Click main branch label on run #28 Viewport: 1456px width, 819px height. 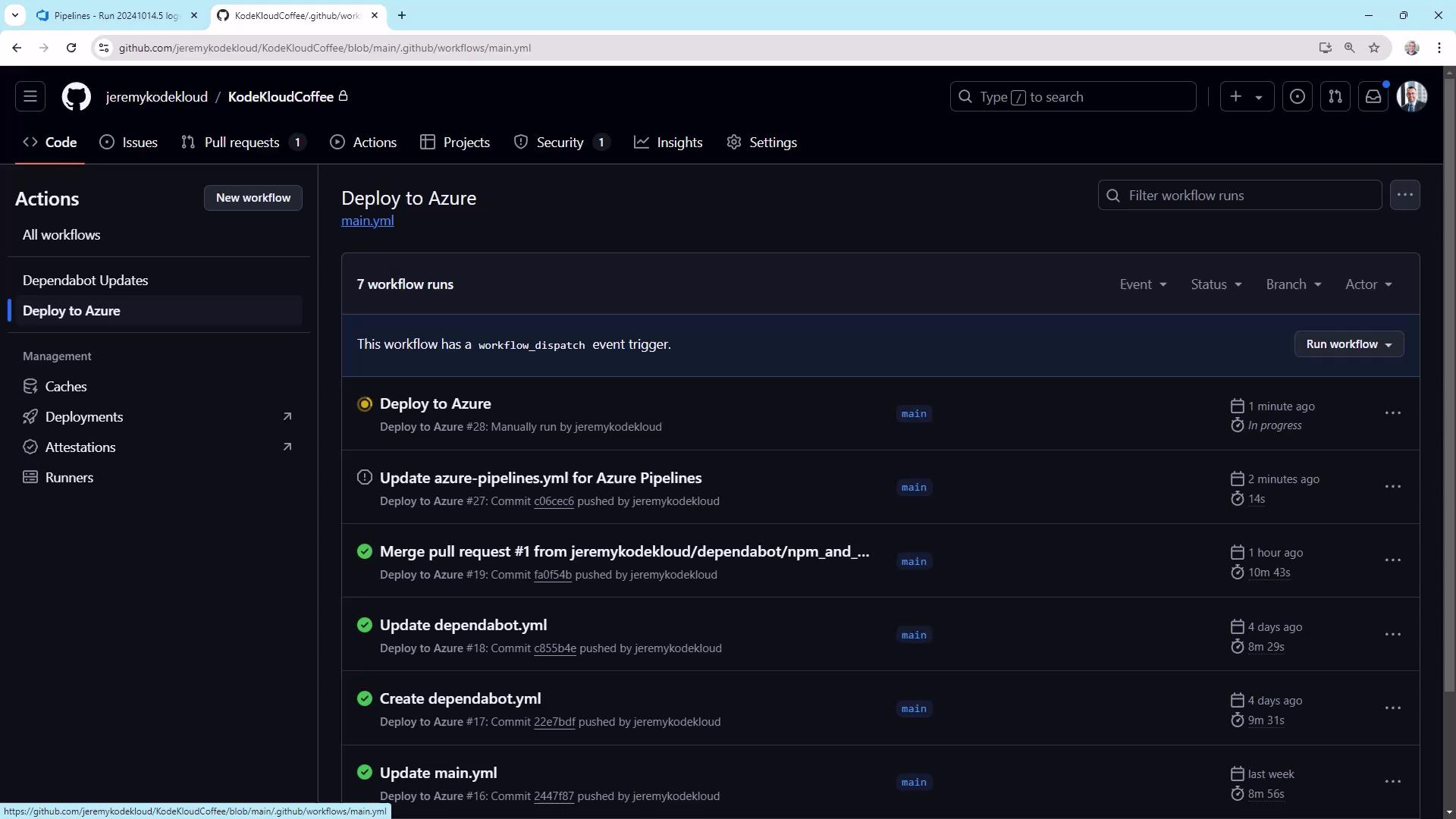tap(914, 414)
